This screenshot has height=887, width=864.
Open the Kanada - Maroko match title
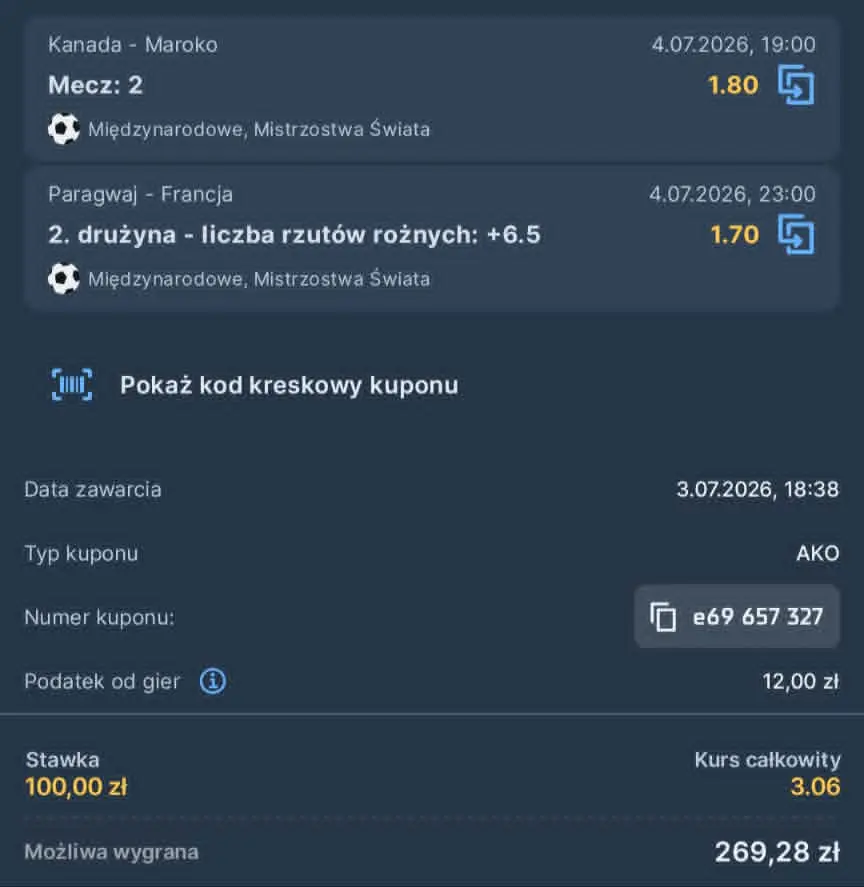[132, 45]
